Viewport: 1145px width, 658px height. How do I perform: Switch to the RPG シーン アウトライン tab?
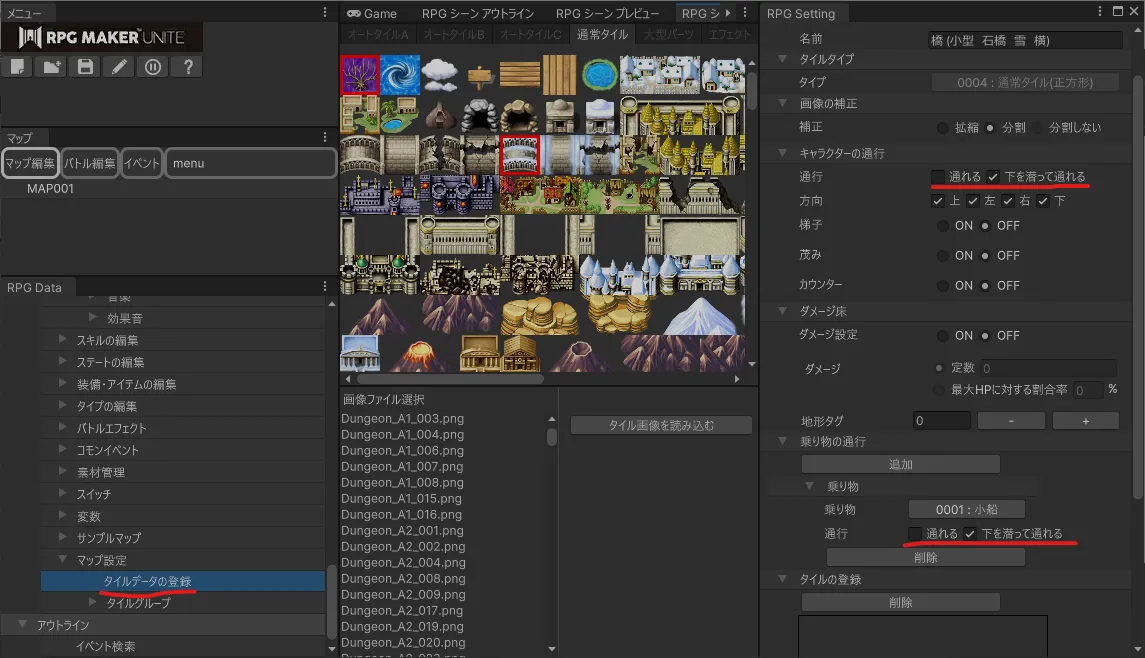click(477, 13)
